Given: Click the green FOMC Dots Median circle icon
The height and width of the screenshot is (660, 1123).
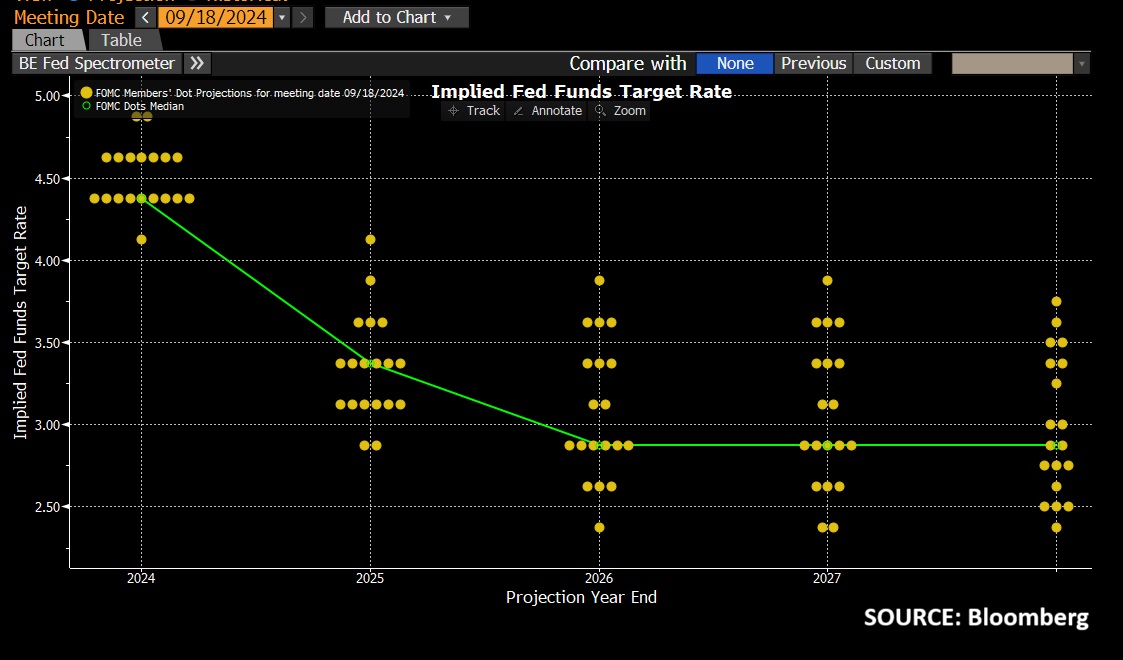Looking at the screenshot, I should tap(87, 104).
